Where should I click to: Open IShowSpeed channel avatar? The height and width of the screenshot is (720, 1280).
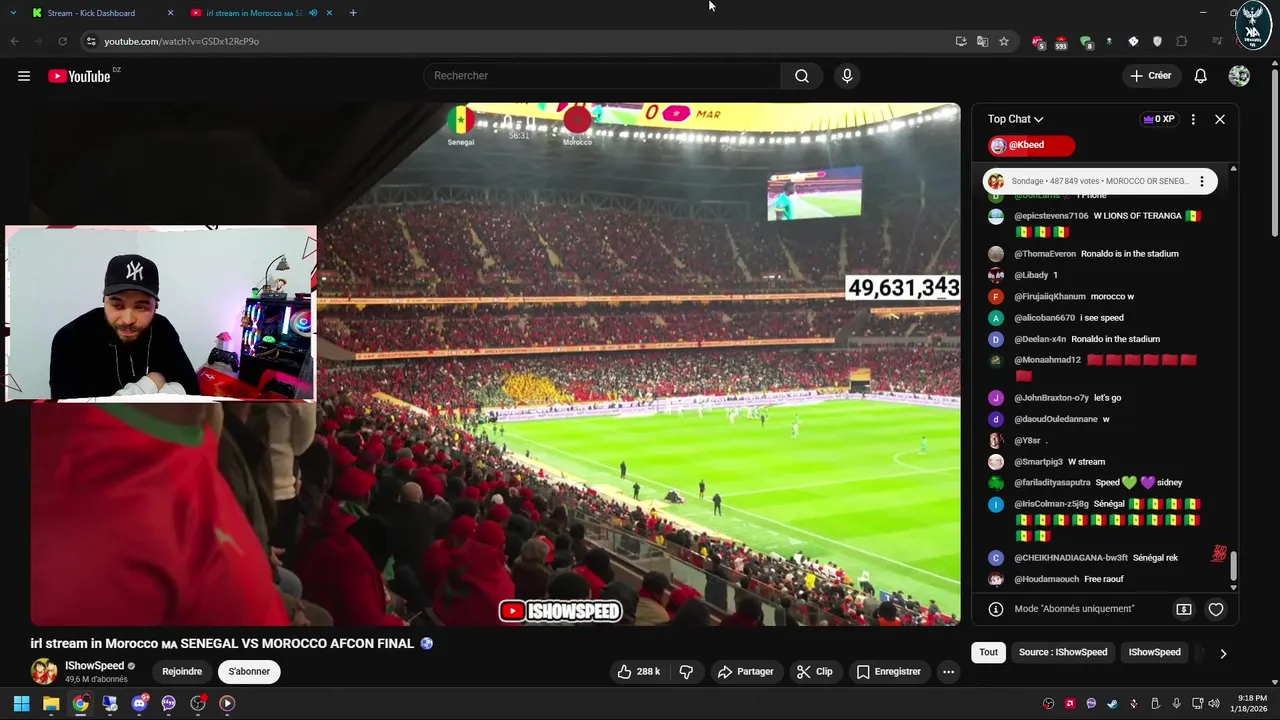pos(44,672)
